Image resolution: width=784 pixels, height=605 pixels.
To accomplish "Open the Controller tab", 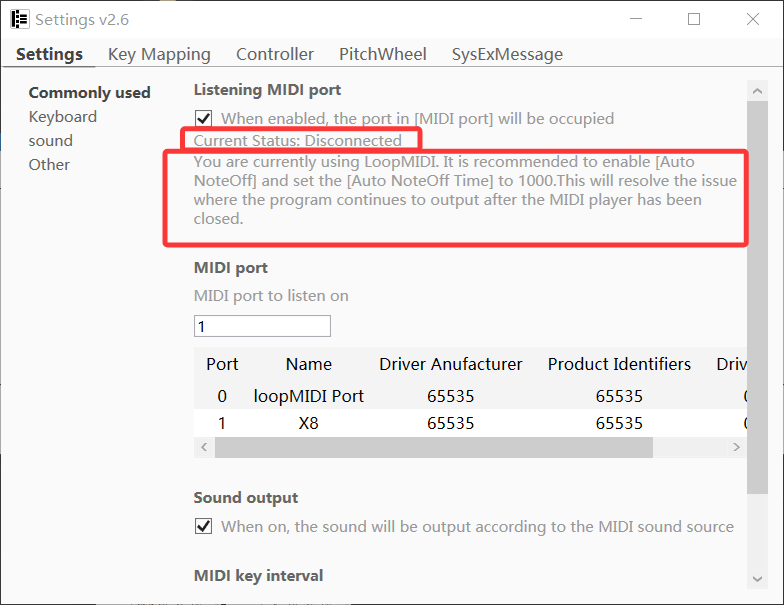I will pyautogui.click(x=275, y=54).
